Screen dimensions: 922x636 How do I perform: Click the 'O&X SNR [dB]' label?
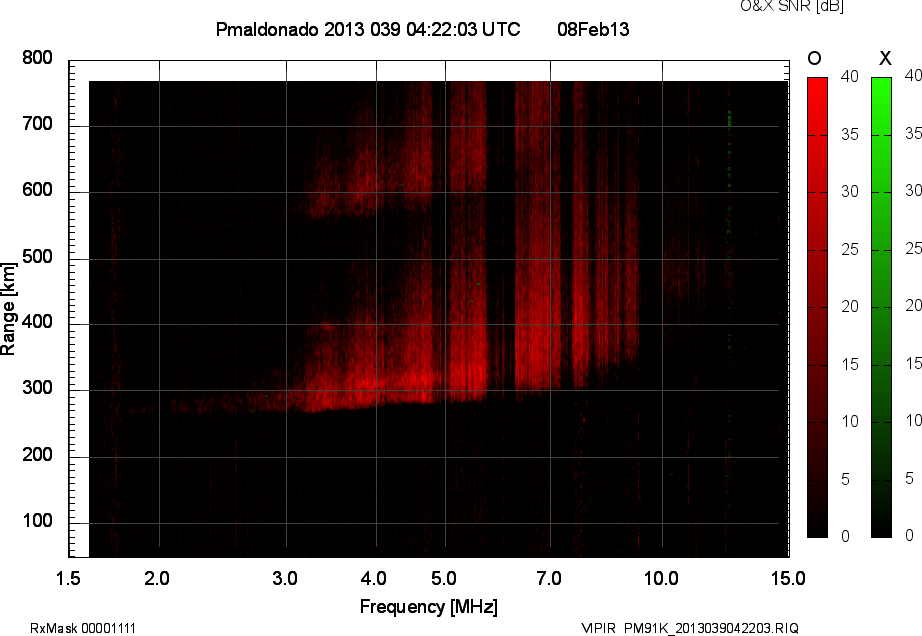(791, 6)
